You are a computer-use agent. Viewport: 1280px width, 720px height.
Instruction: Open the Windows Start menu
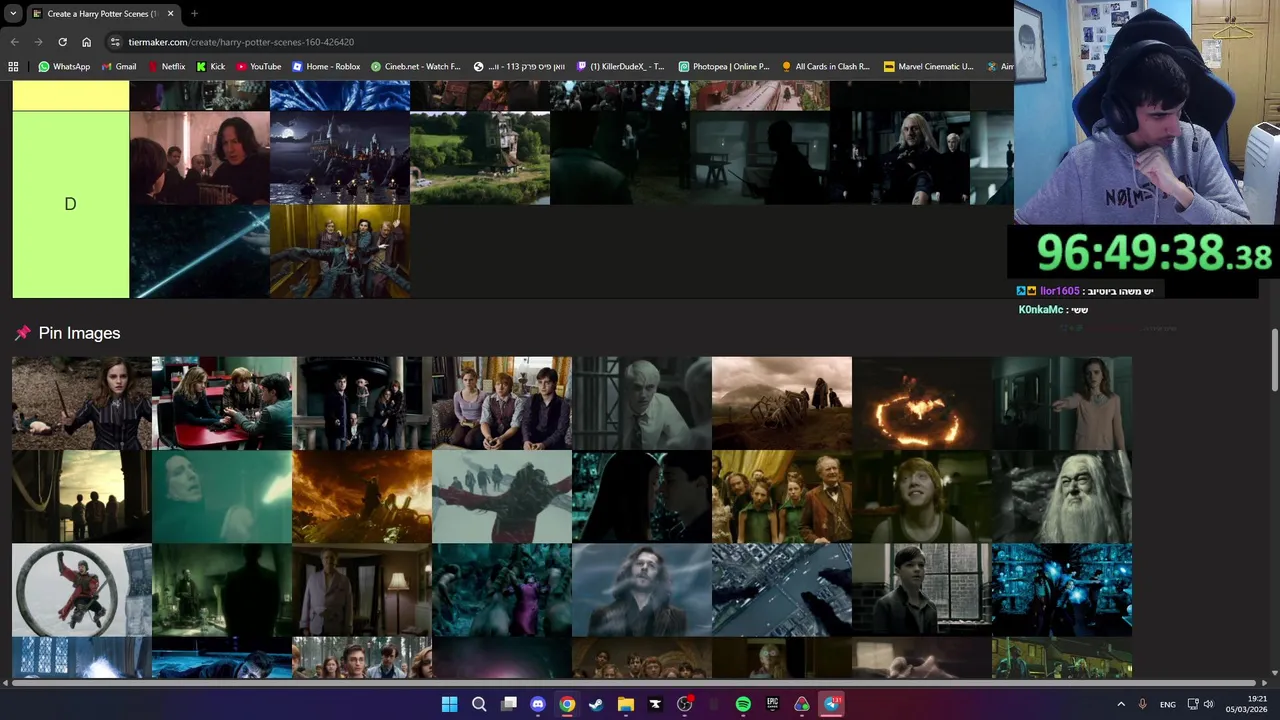tap(449, 704)
